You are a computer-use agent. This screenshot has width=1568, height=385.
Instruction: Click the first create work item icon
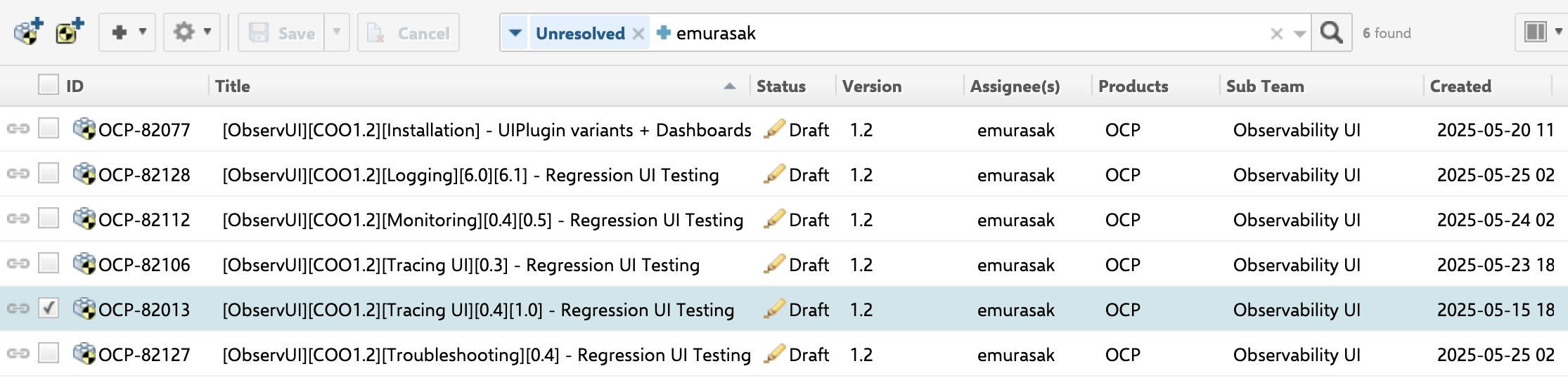(x=28, y=32)
